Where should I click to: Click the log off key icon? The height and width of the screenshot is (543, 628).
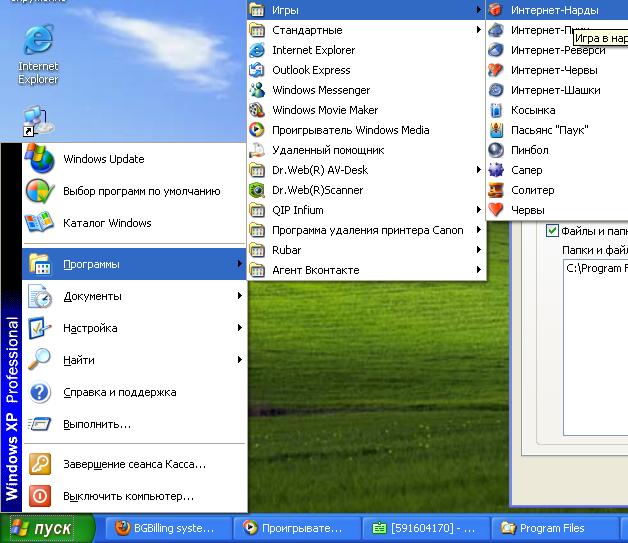40,464
